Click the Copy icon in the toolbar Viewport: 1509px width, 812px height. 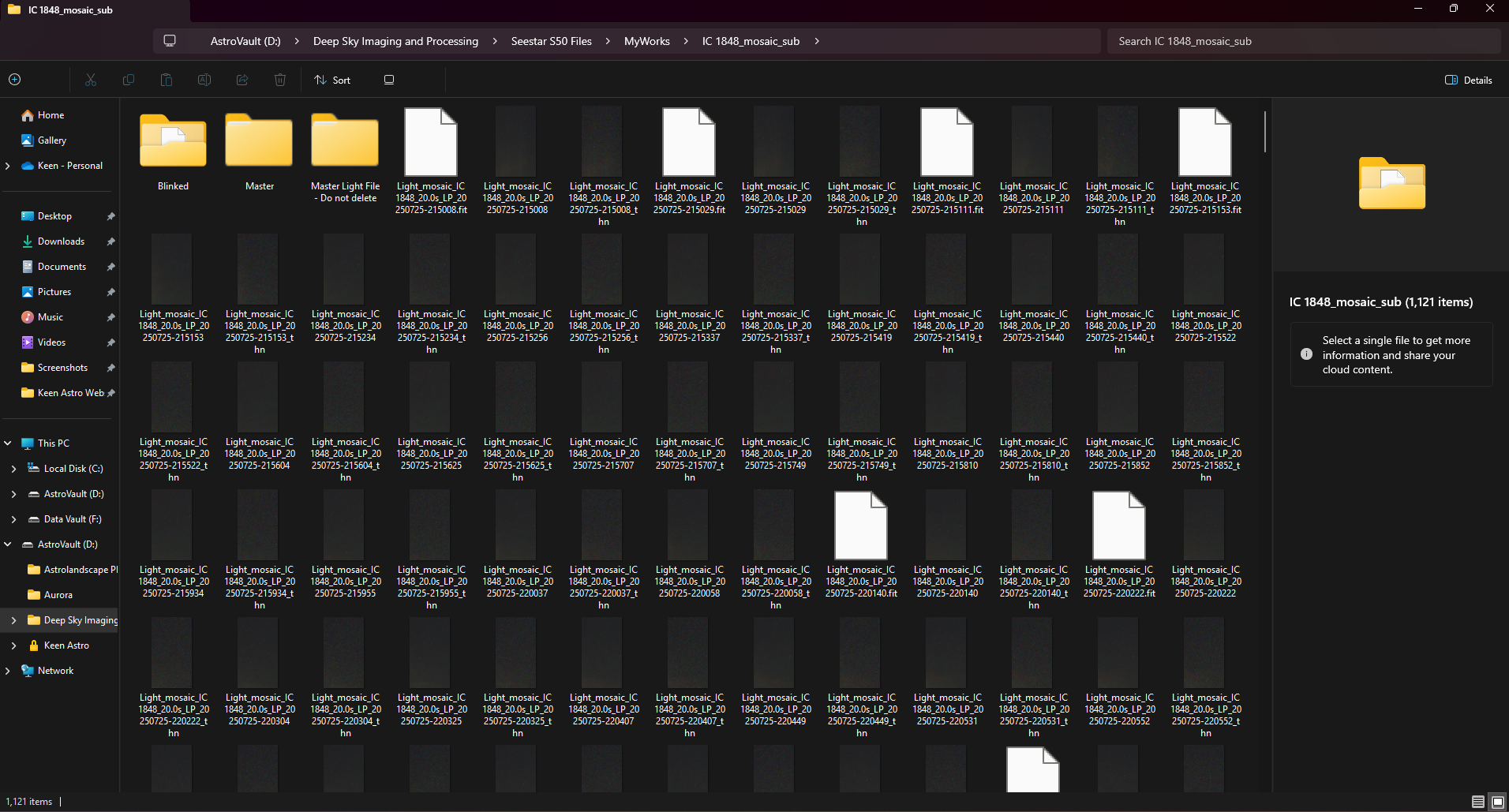(x=129, y=80)
